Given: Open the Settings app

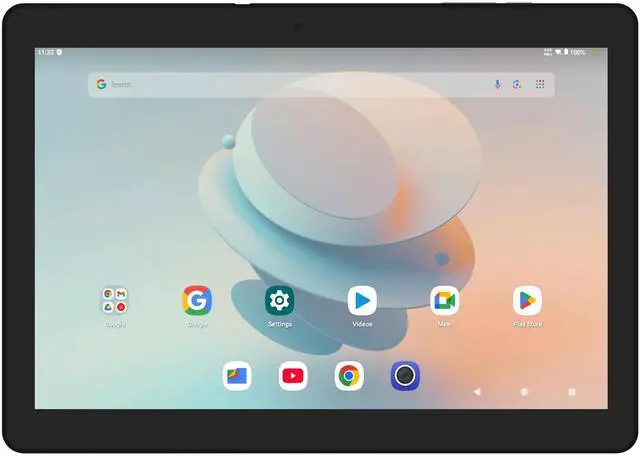Looking at the screenshot, I should coord(280,300).
